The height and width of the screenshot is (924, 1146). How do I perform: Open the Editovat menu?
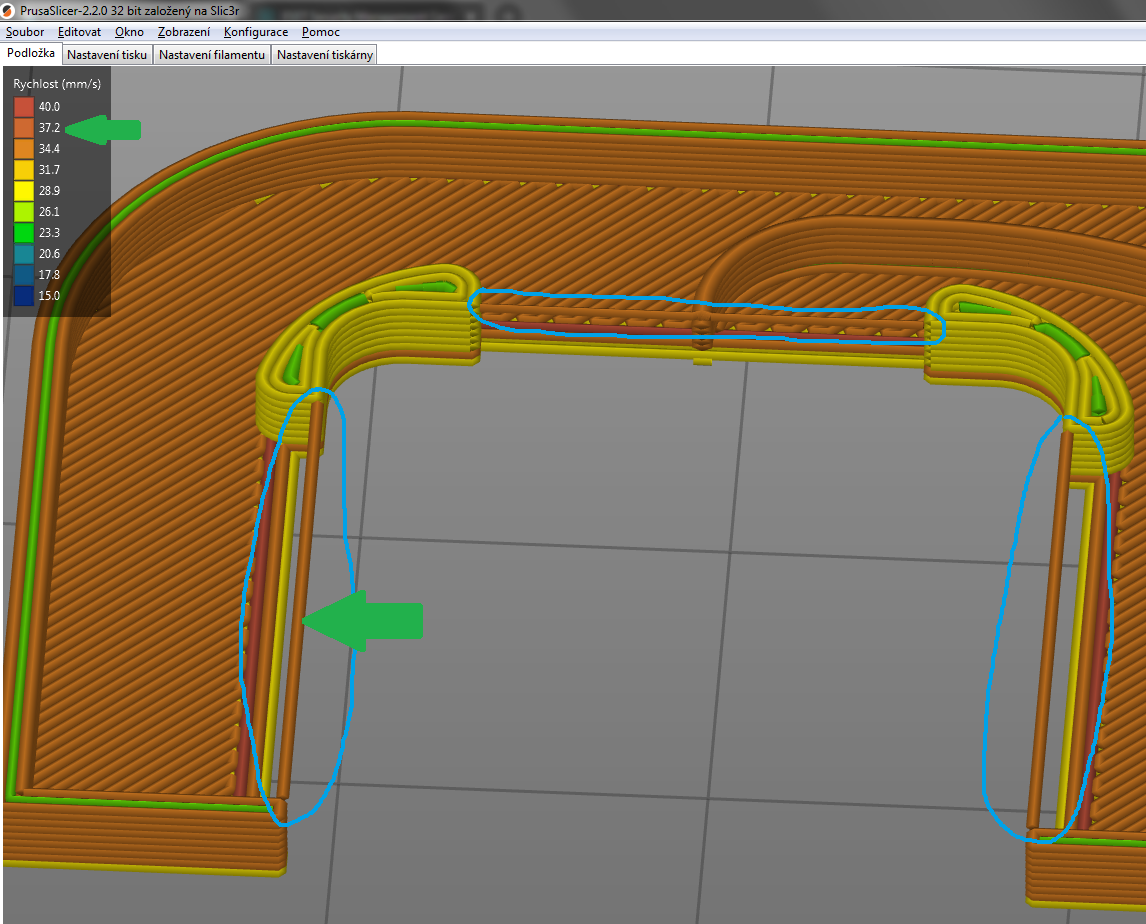tap(79, 32)
